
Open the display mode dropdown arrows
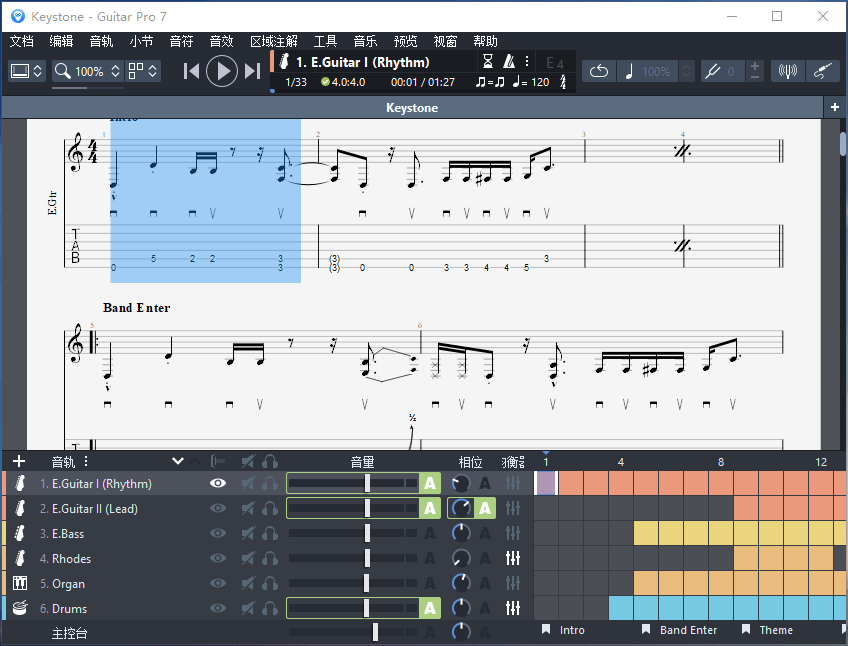pyautogui.click(x=37, y=71)
